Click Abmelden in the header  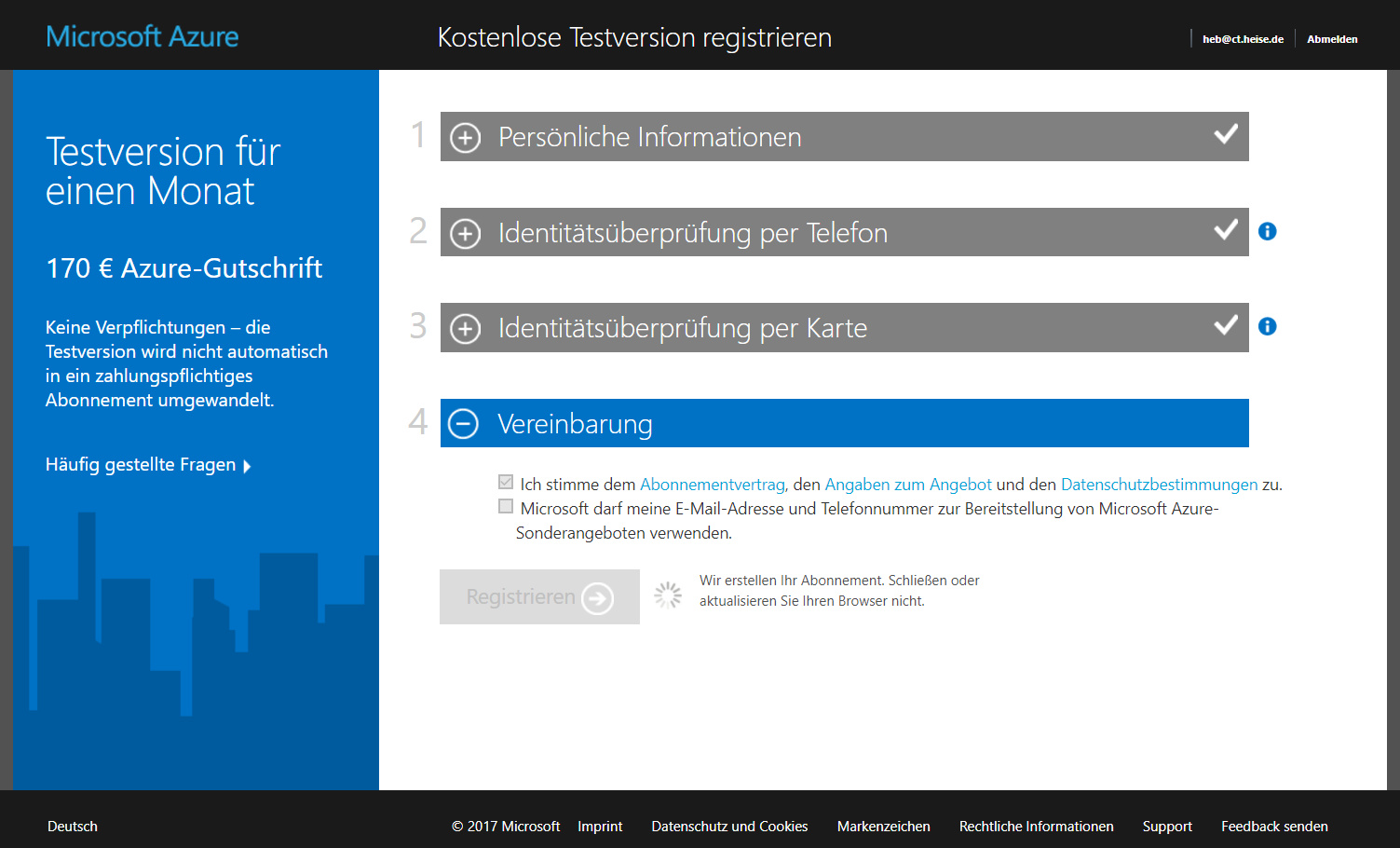pyautogui.click(x=1331, y=39)
